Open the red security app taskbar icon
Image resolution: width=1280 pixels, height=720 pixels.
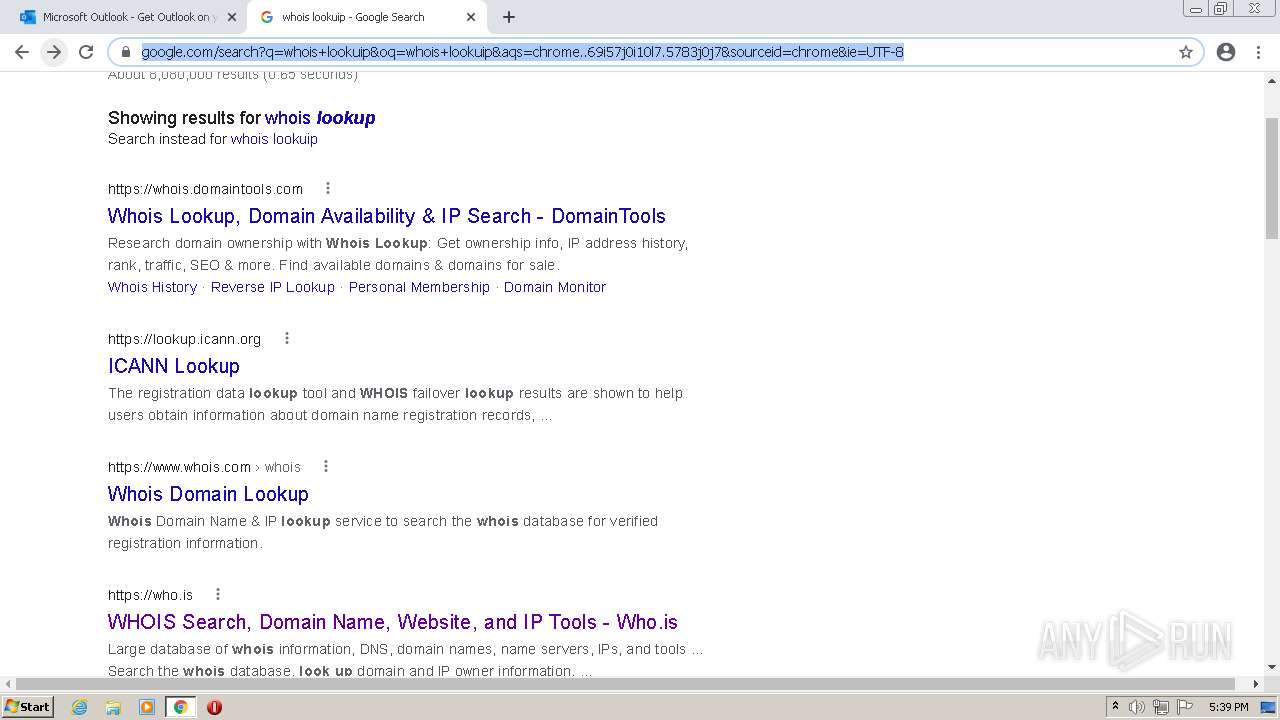pos(214,707)
